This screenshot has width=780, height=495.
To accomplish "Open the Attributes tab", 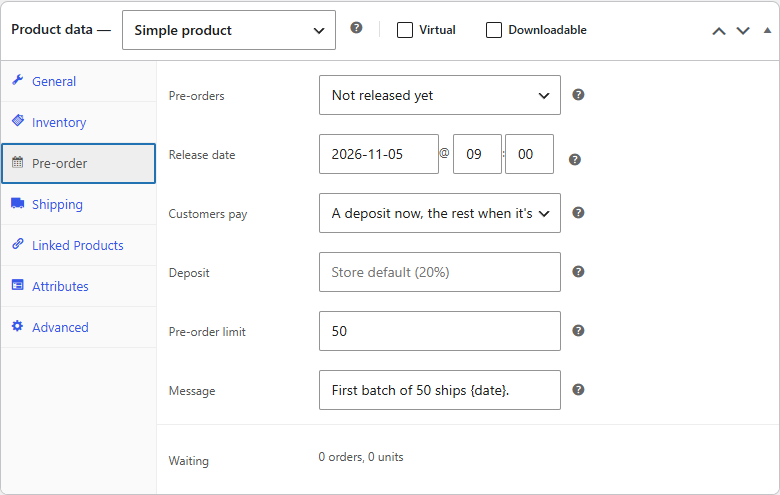I will point(79,287).
